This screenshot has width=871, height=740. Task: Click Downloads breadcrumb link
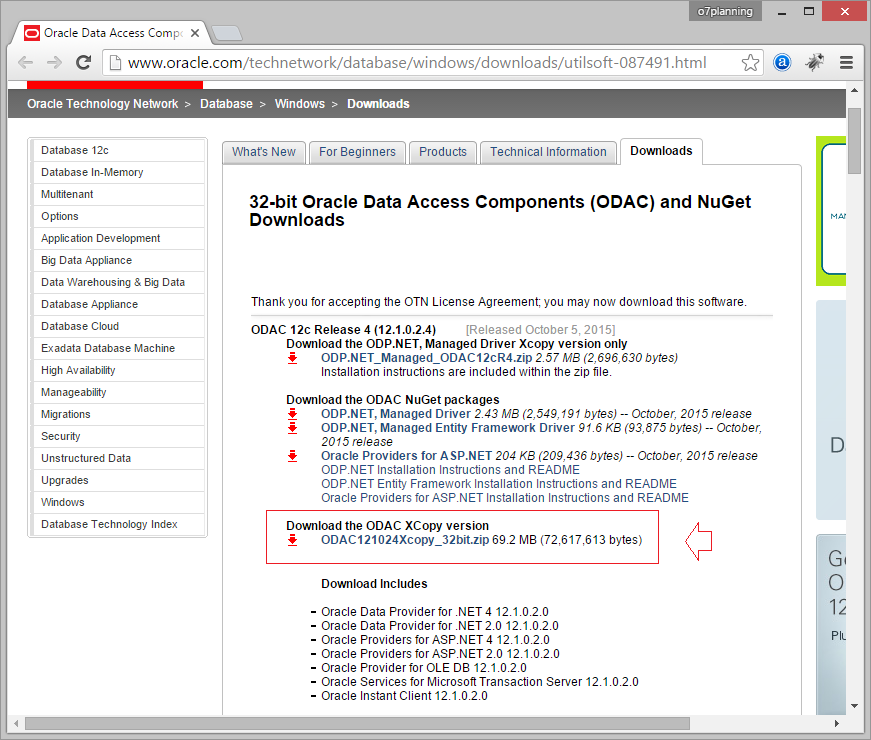pyautogui.click(x=378, y=104)
